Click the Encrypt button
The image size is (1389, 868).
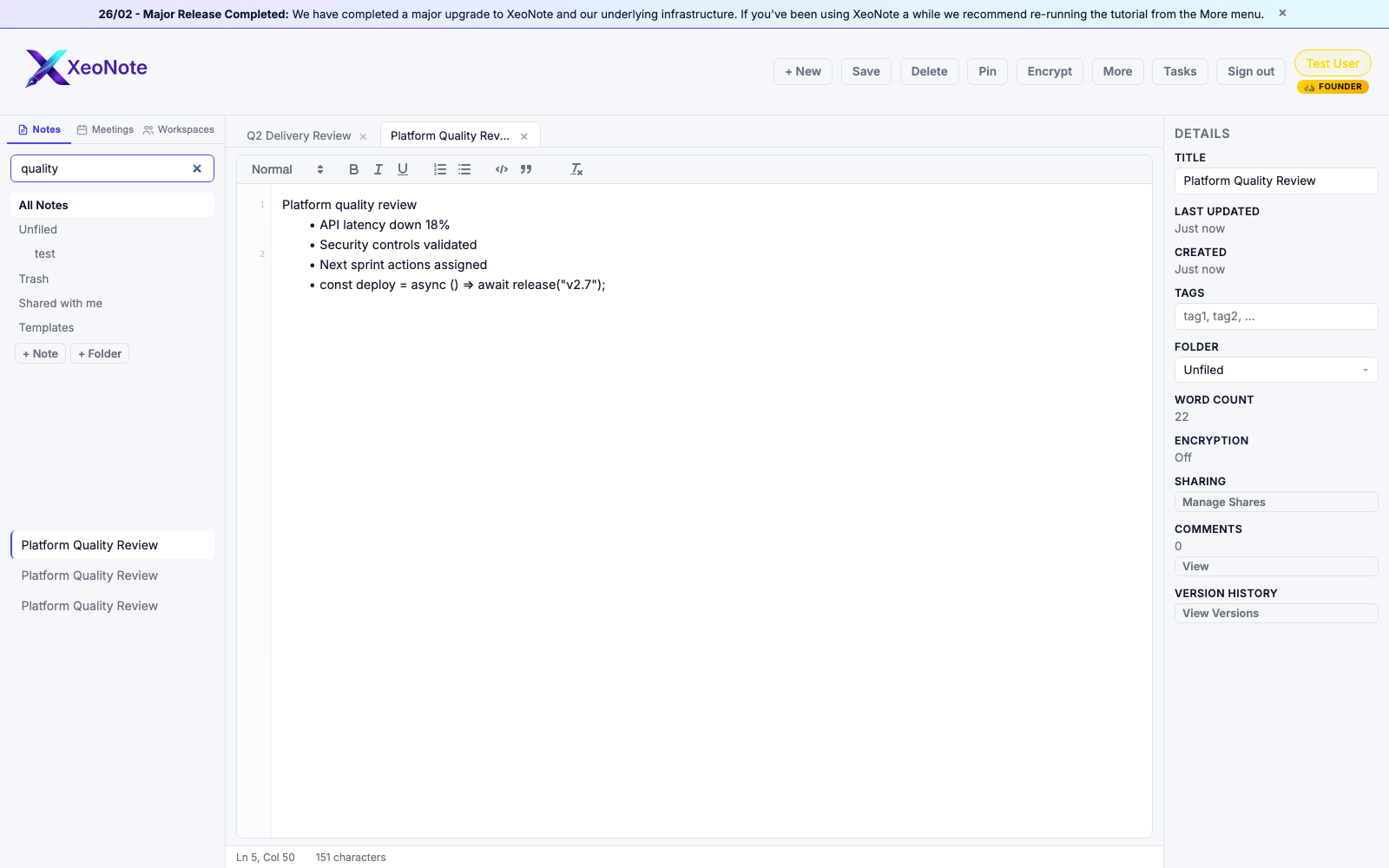pyautogui.click(x=1049, y=71)
